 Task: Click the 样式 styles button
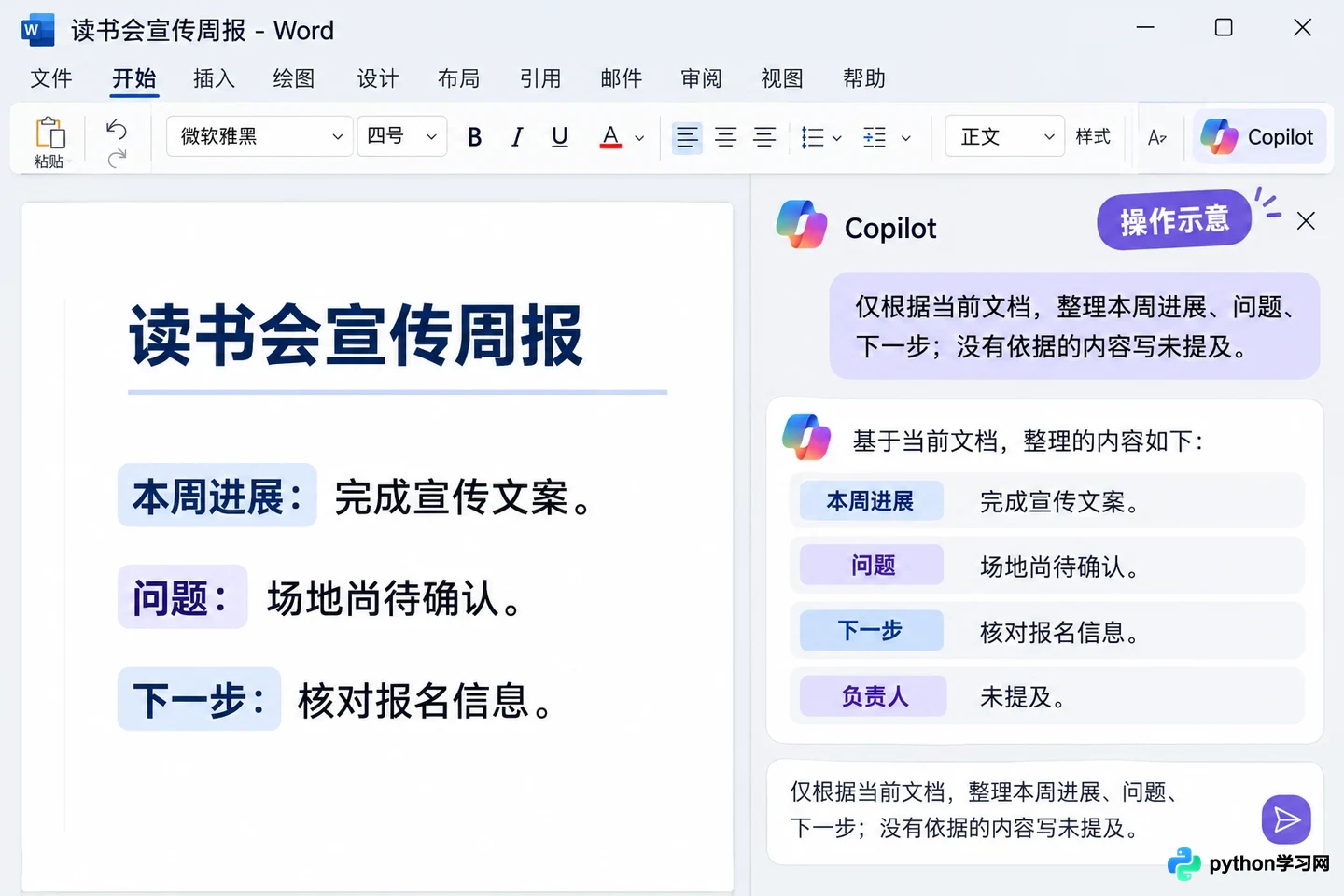pos(1093,136)
